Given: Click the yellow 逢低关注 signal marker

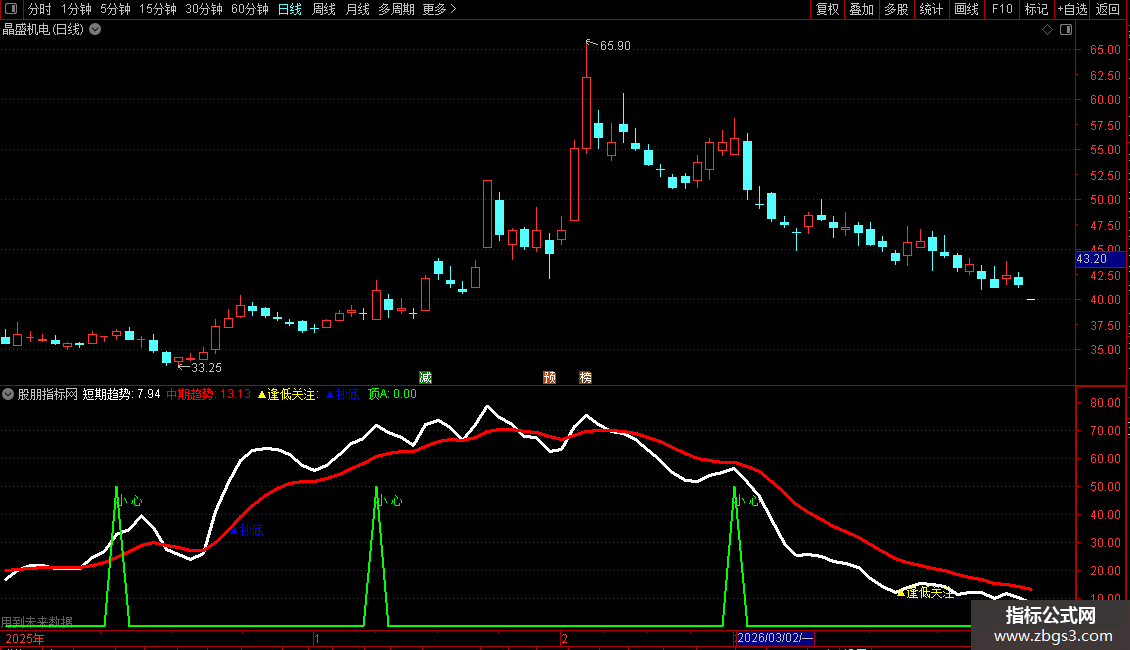Looking at the screenshot, I should coord(901,593).
